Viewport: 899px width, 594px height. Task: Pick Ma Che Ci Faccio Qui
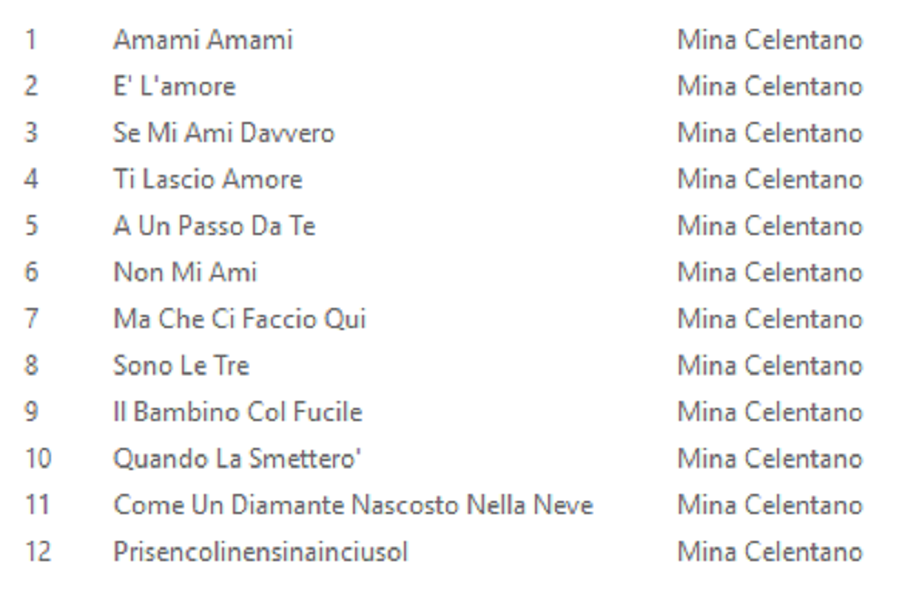click(239, 319)
